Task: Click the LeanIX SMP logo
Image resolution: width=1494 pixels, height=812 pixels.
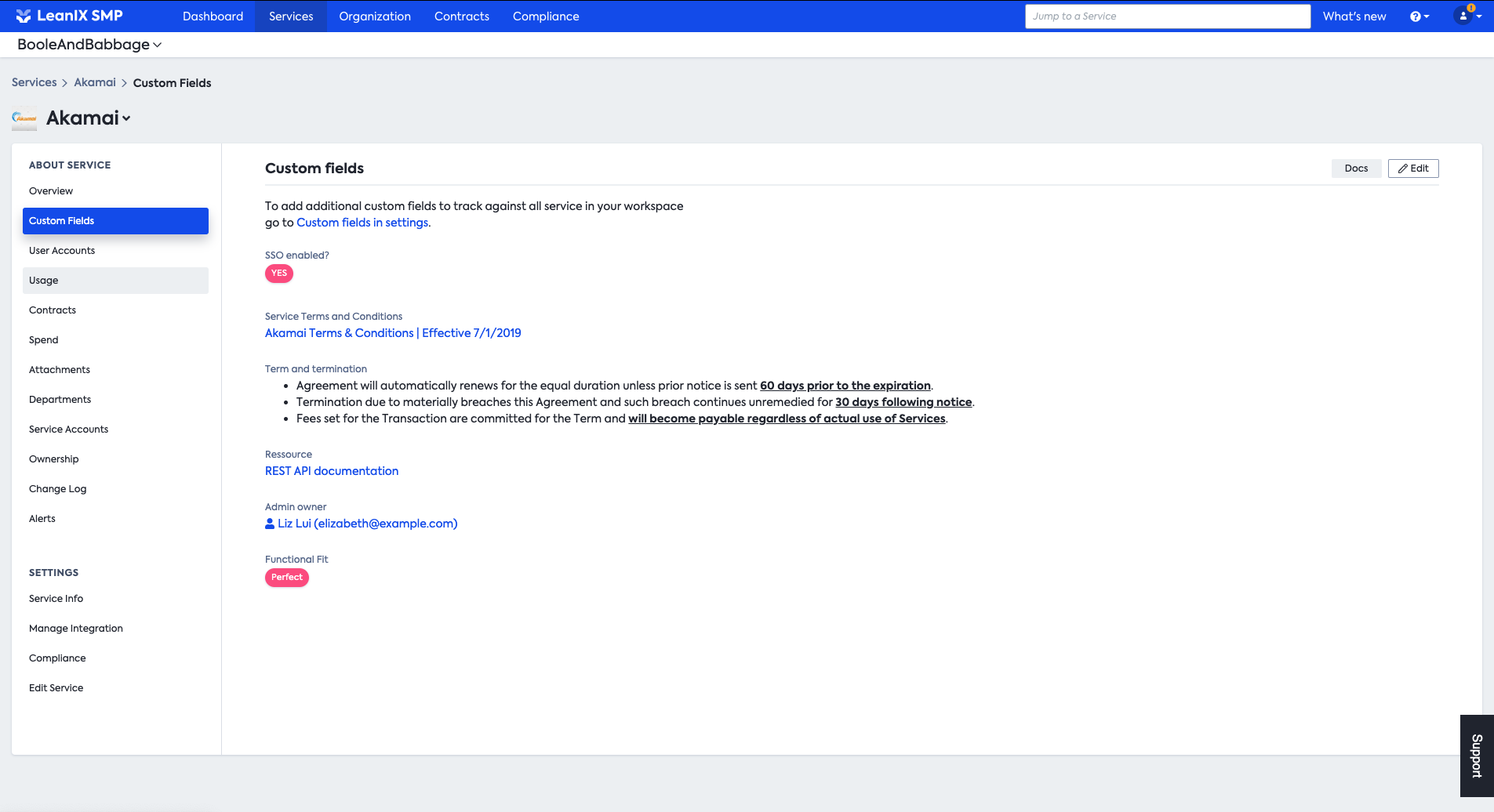Action: pyautogui.click(x=69, y=16)
